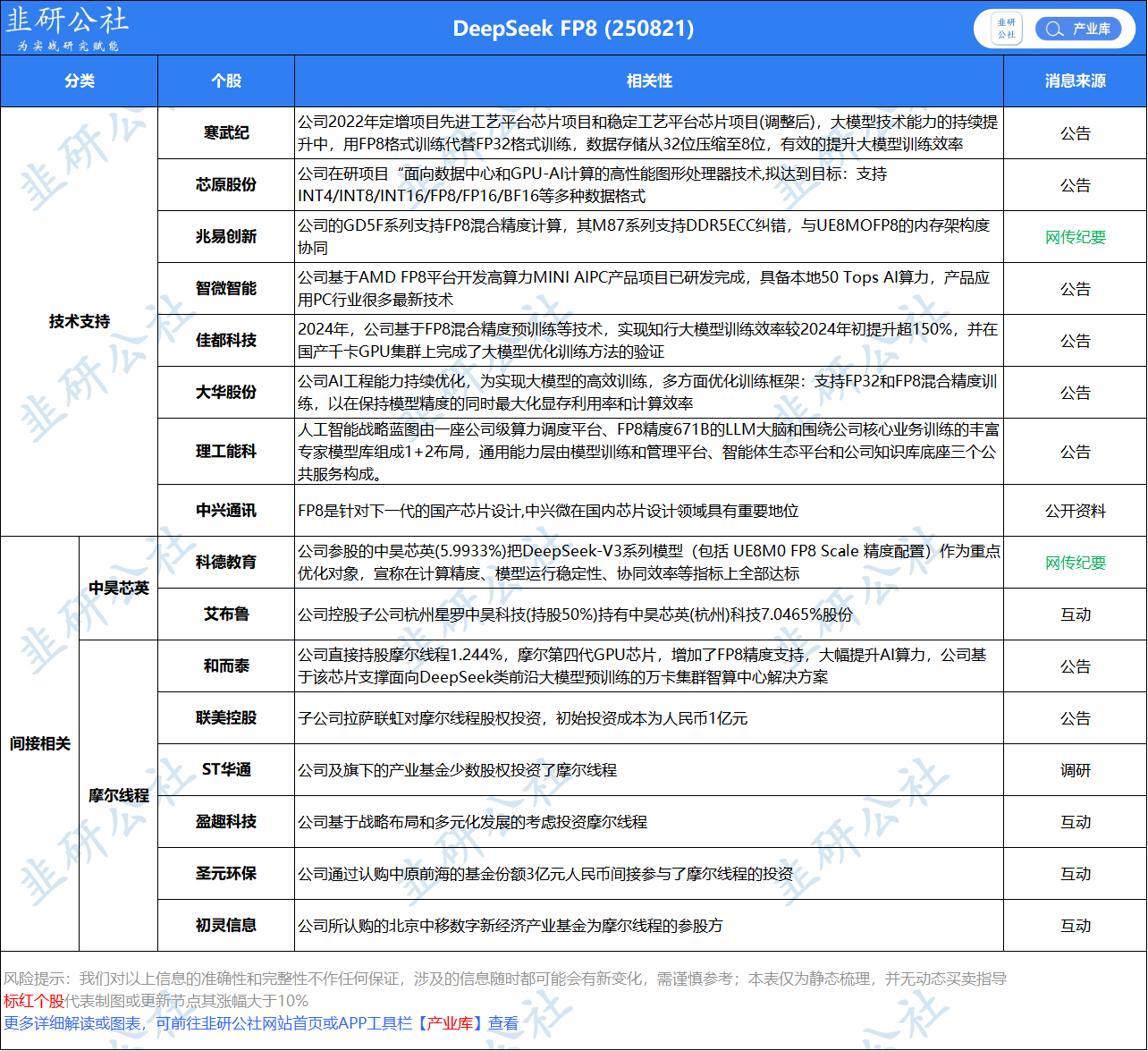
Task: Select the 摩尔线程 subcategory cell
Action: 118,795
